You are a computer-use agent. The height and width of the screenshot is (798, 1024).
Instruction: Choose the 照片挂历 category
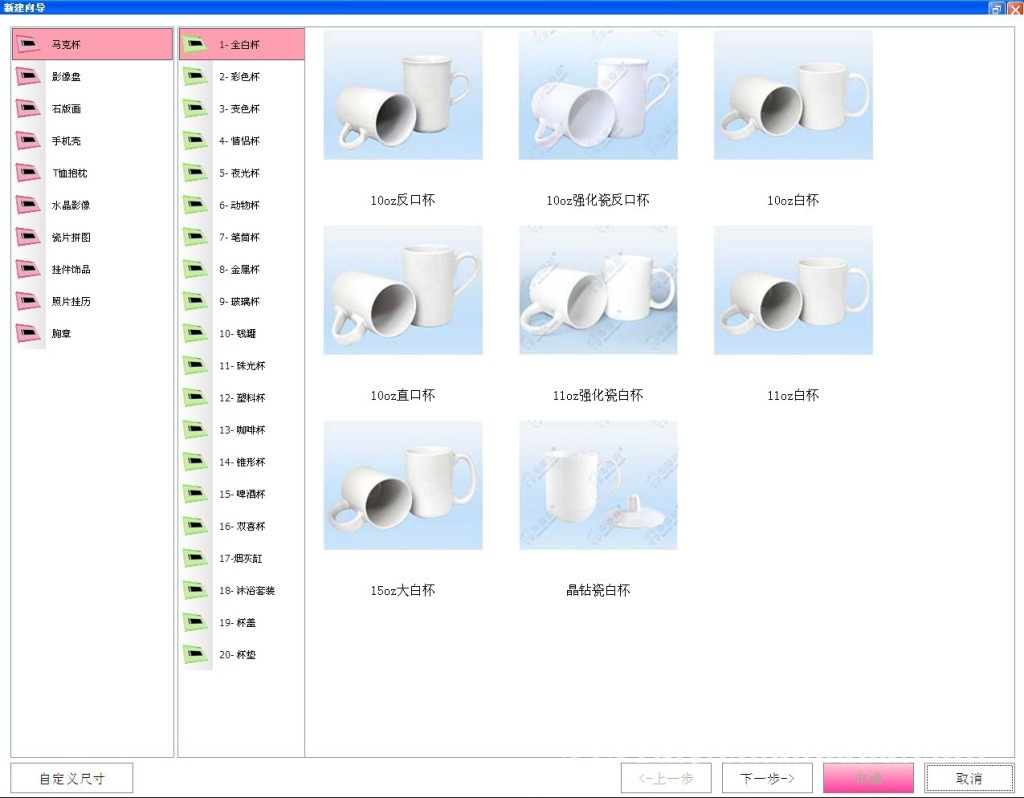(71, 301)
